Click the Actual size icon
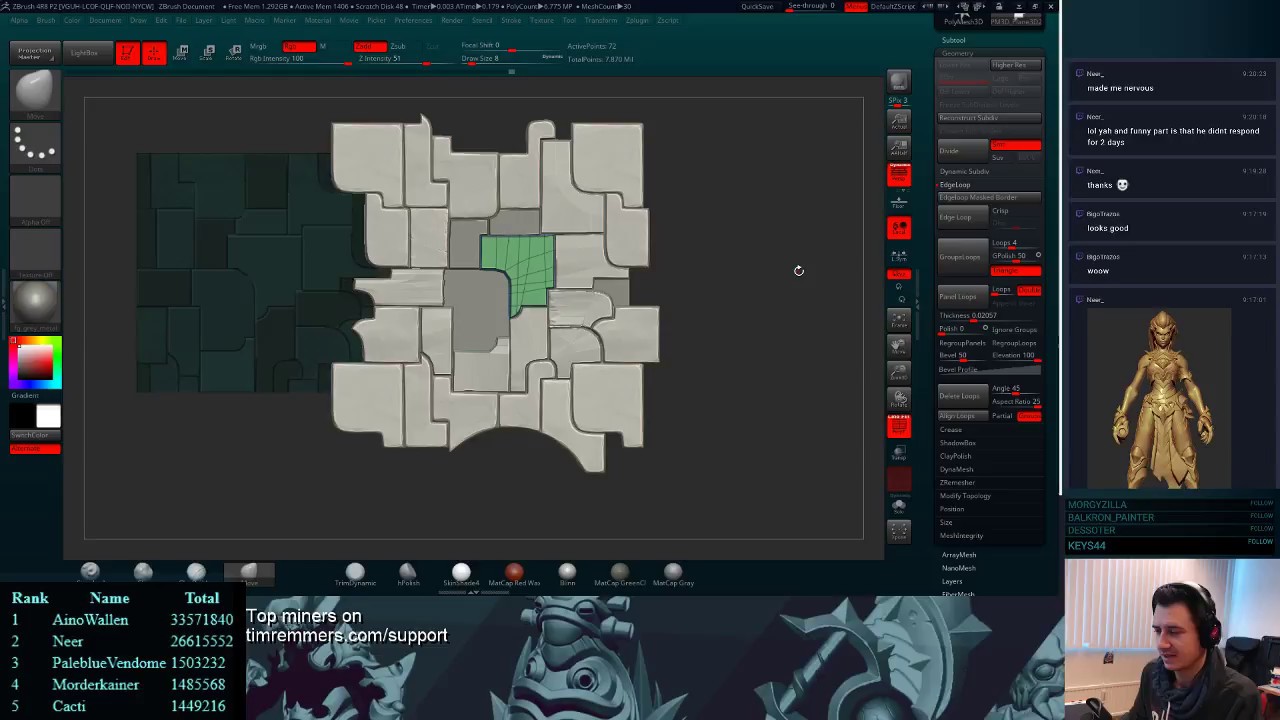The width and height of the screenshot is (1280, 720). coord(899,122)
